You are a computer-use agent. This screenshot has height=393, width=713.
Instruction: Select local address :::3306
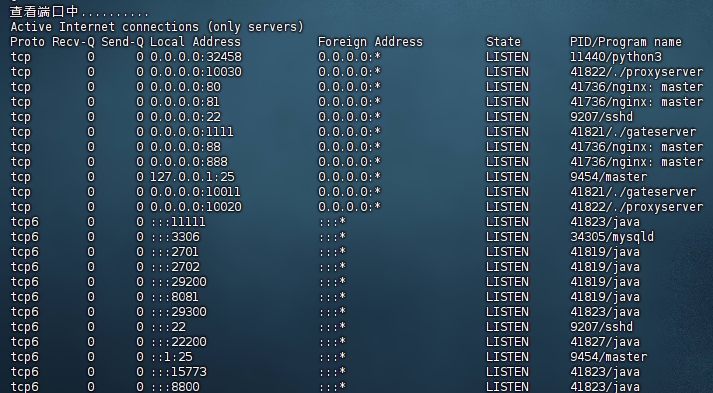click(175, 237)
